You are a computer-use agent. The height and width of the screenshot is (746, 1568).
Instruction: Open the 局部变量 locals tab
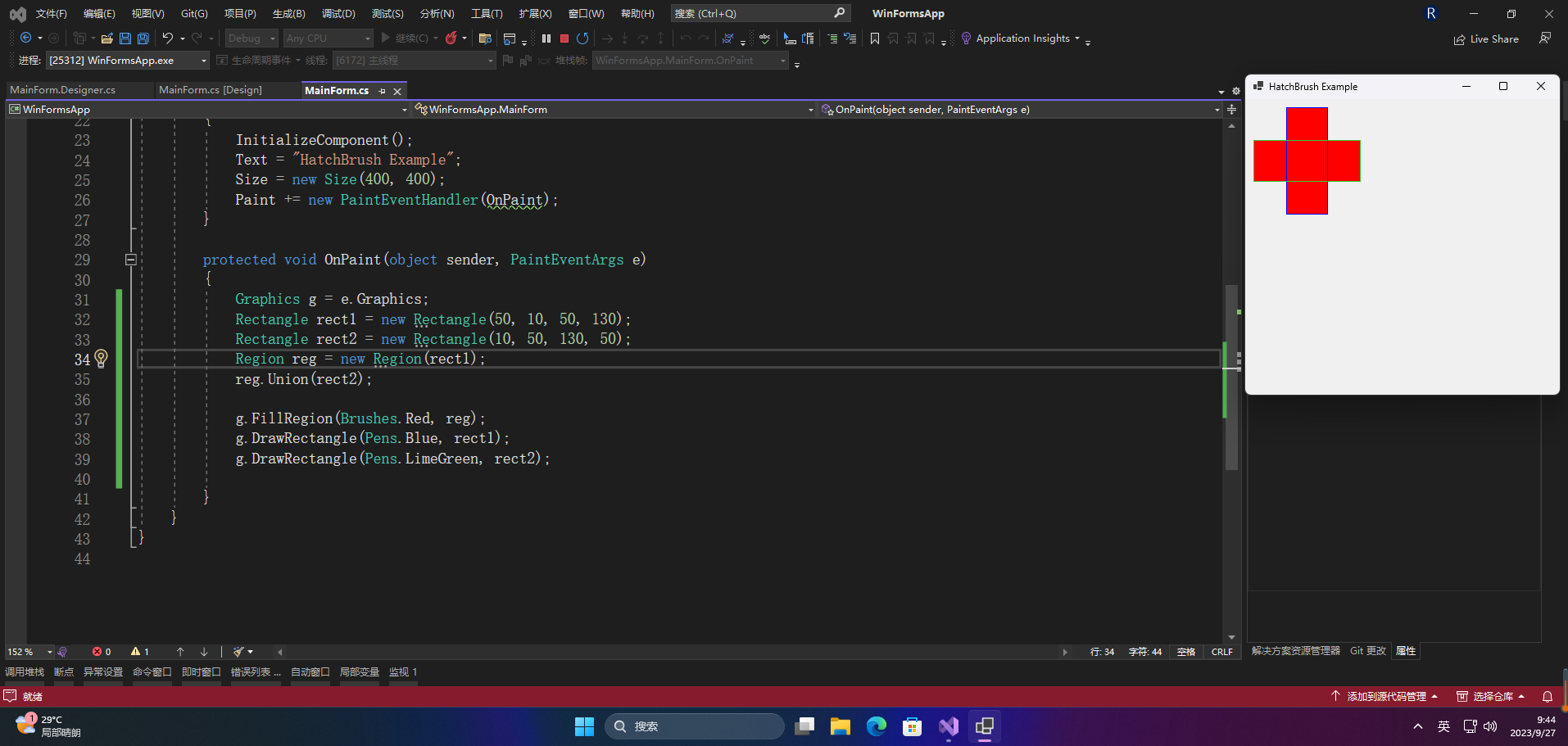point(360,671)
